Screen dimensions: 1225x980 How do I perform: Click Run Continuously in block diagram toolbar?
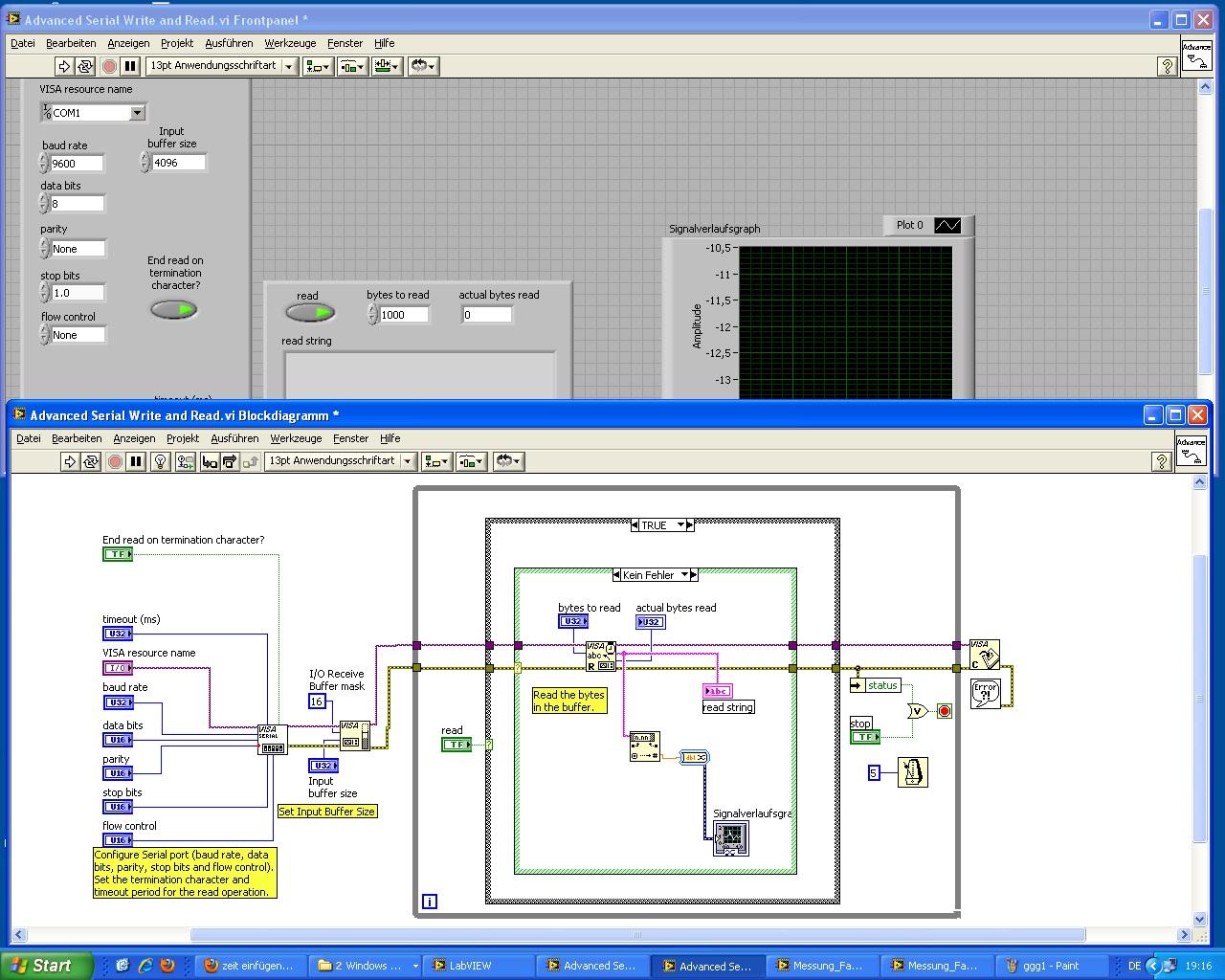click(91, 461)
